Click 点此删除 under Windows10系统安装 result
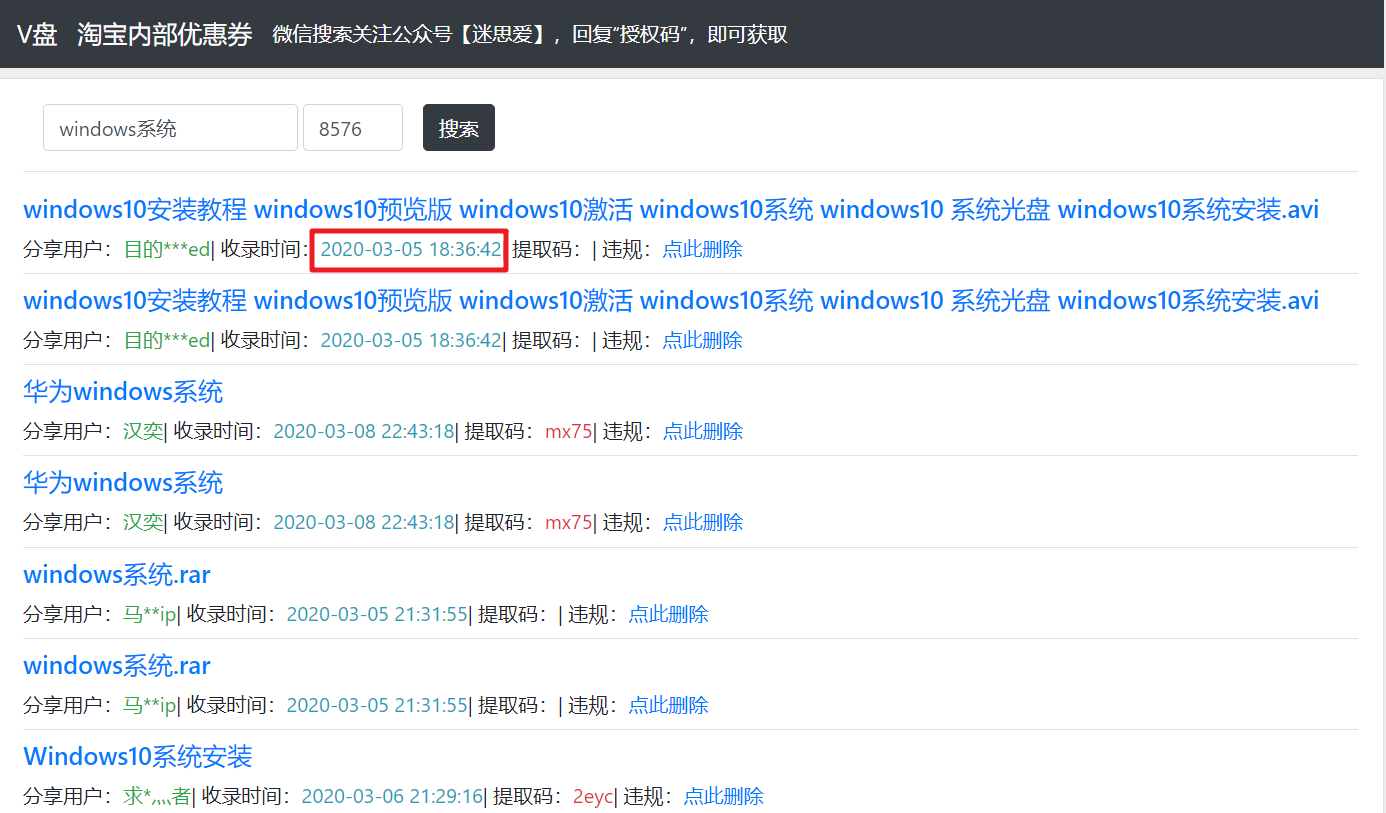The width and height of the screenshot is (1386, 813). click(x=723, y=796)
